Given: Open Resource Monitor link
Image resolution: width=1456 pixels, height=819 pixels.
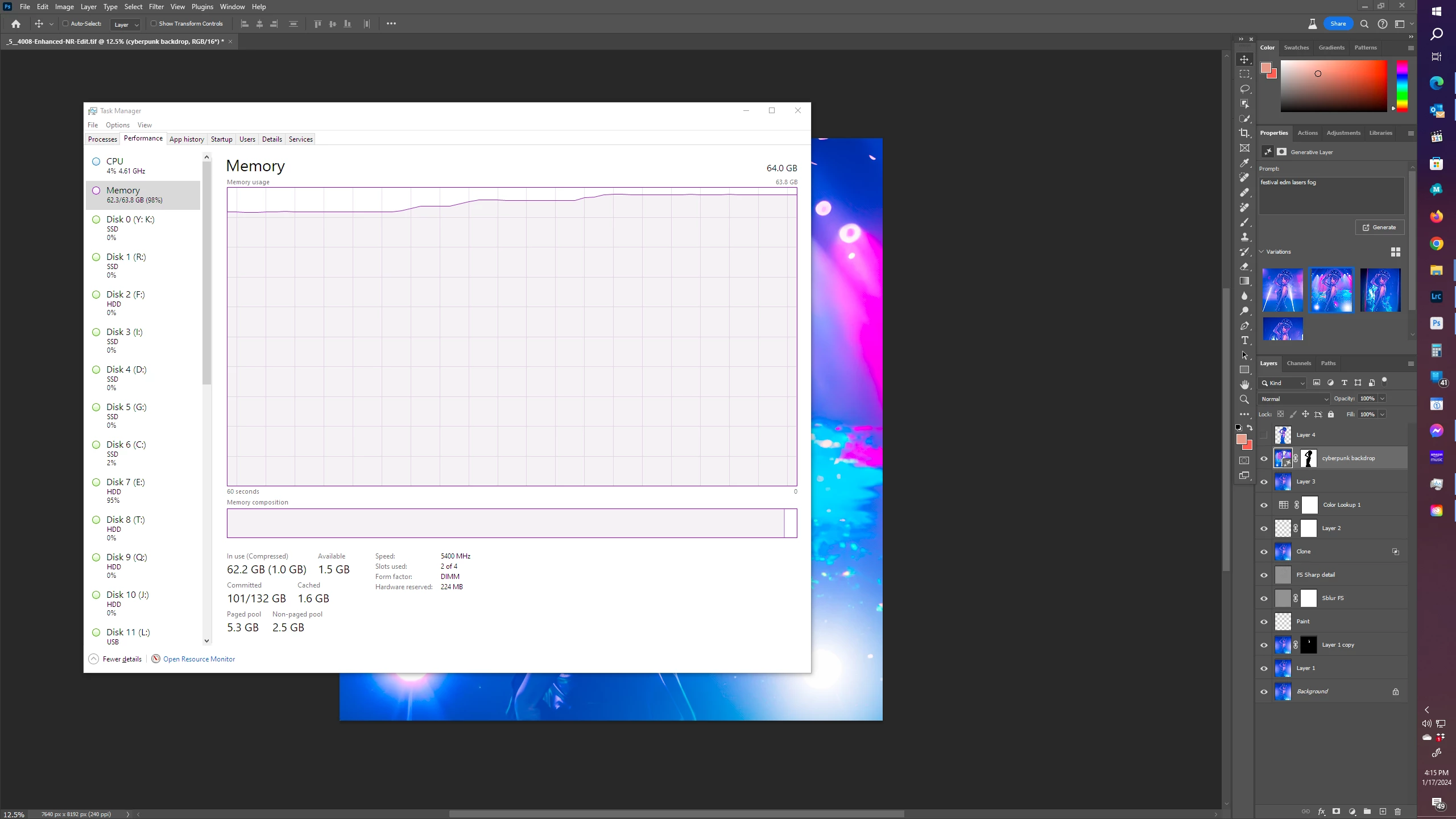Looking at the screenshot, I should 198,659.
